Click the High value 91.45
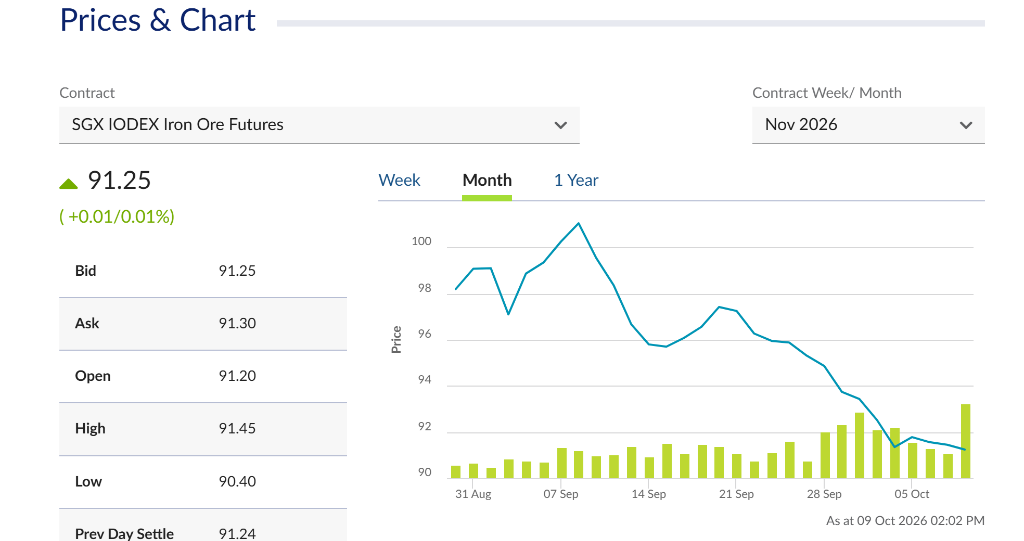Image resolution: width=1024 pixels, height=541 pixels. coord(237,429)
